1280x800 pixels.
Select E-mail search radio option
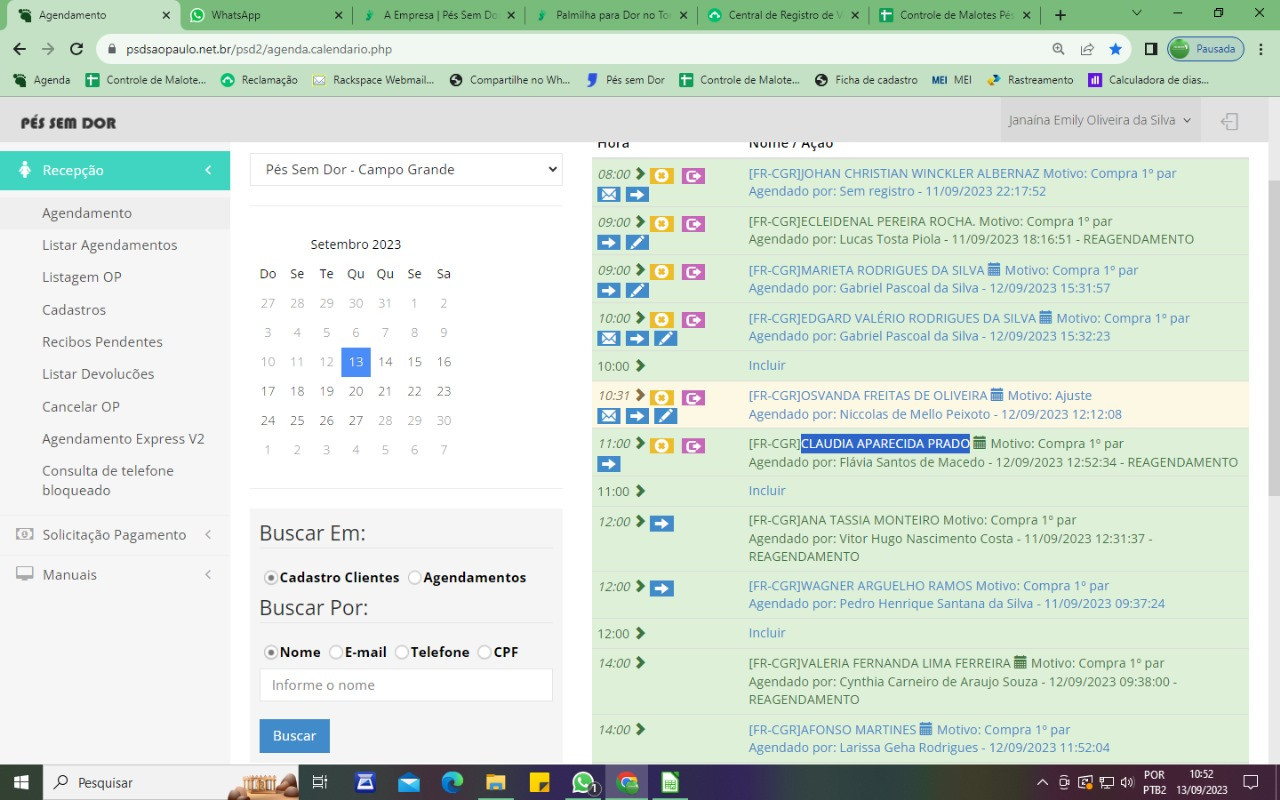coord(335,652)
